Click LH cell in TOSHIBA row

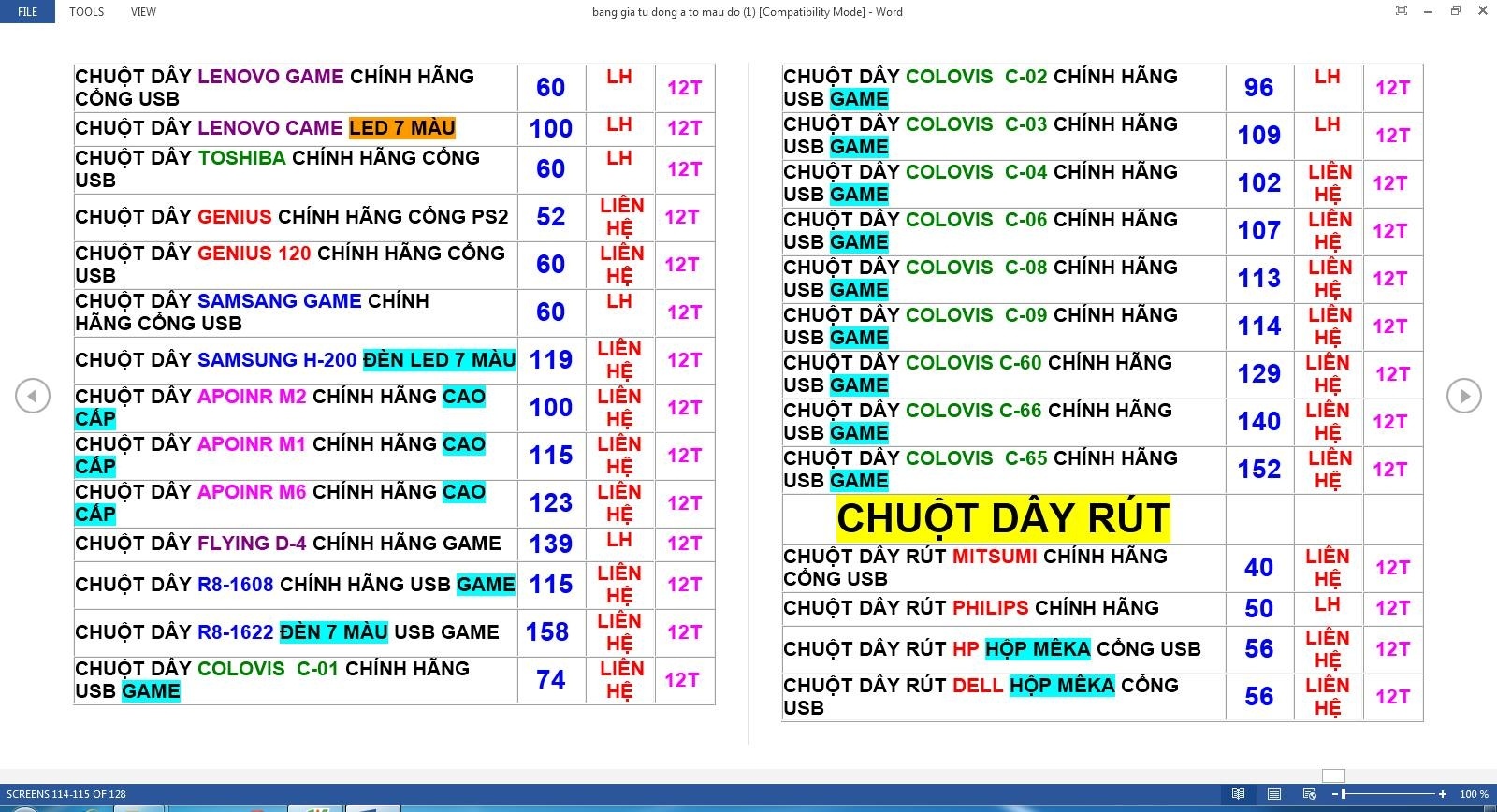(619, 158)
